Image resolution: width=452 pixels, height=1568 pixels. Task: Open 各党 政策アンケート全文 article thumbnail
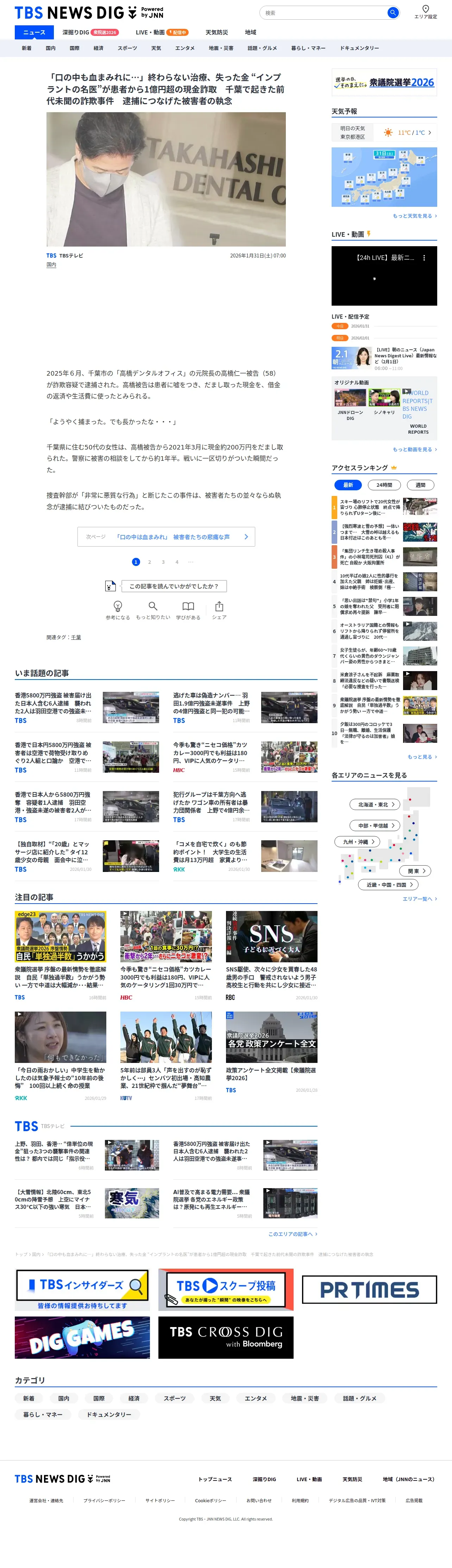pyautogui.click(x=271, y=1037)
